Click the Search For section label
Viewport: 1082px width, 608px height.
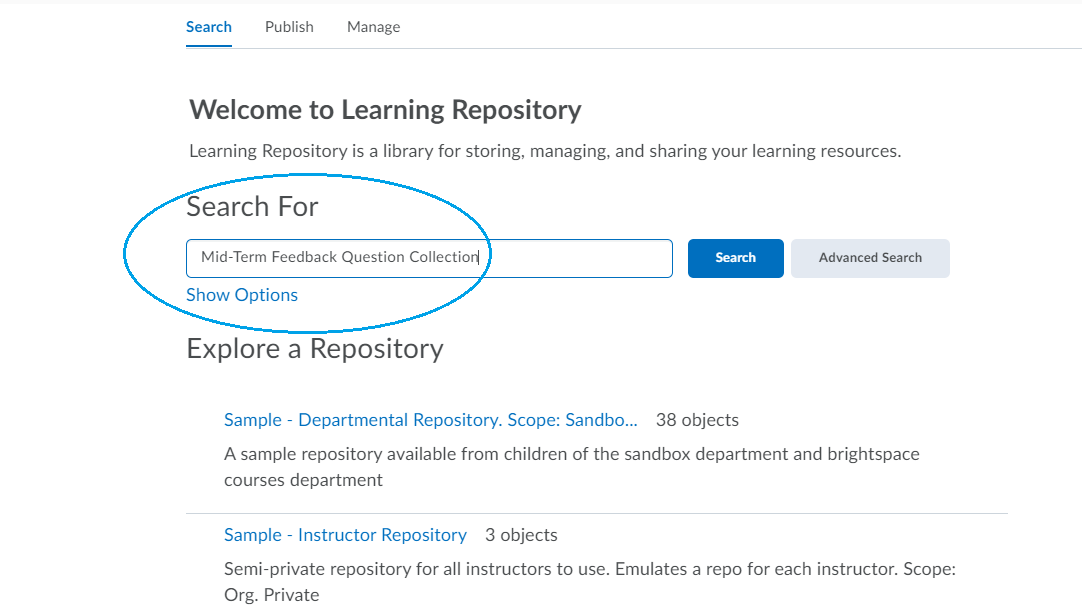point(252,206)
